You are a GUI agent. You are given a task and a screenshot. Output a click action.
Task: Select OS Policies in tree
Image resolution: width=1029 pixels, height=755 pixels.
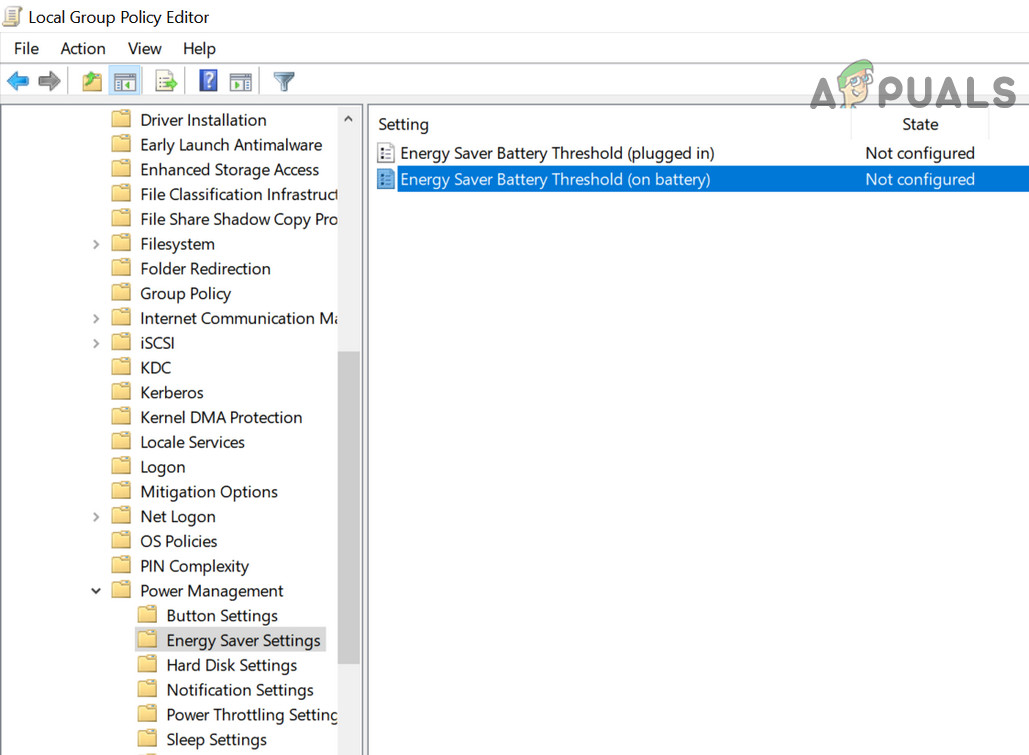click(x=178, y=542)
